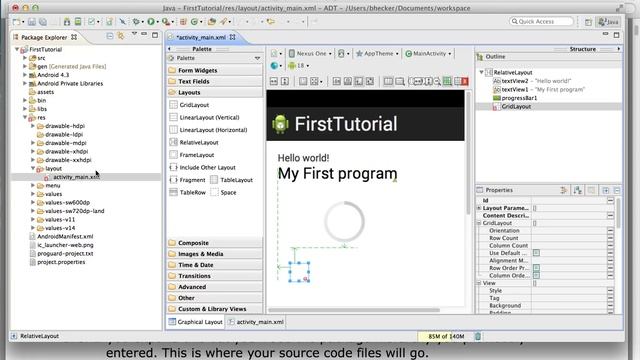This screenshot has width=640, height=360.
Task: Open the Android version 18 dropdown
Action: [x=298, y=65]
